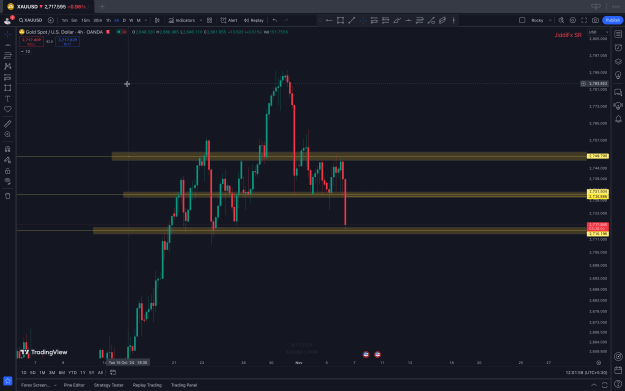Open the object tree layers icon
Screen dimensions: 625x391
click(618, 61)
